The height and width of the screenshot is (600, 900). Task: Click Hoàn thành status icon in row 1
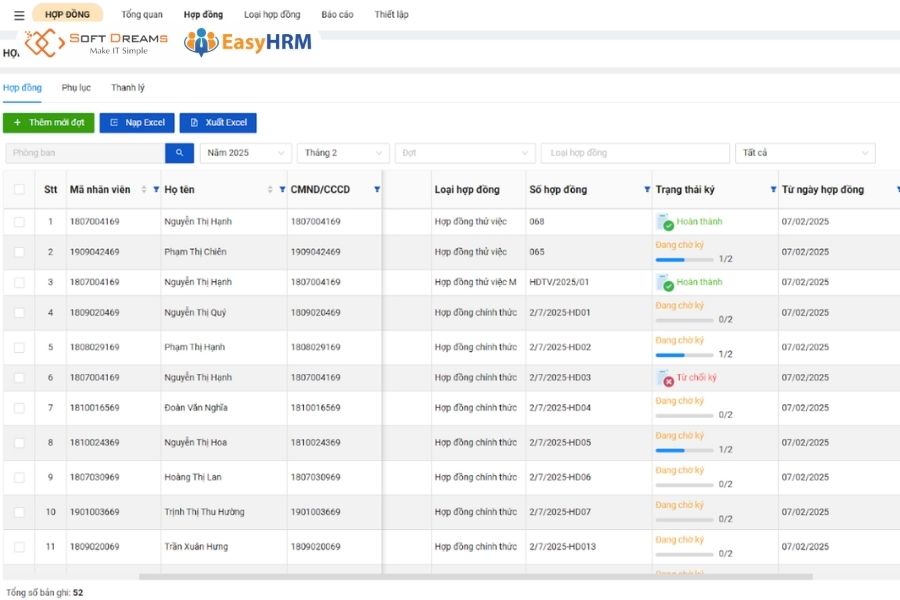(665, 222)
